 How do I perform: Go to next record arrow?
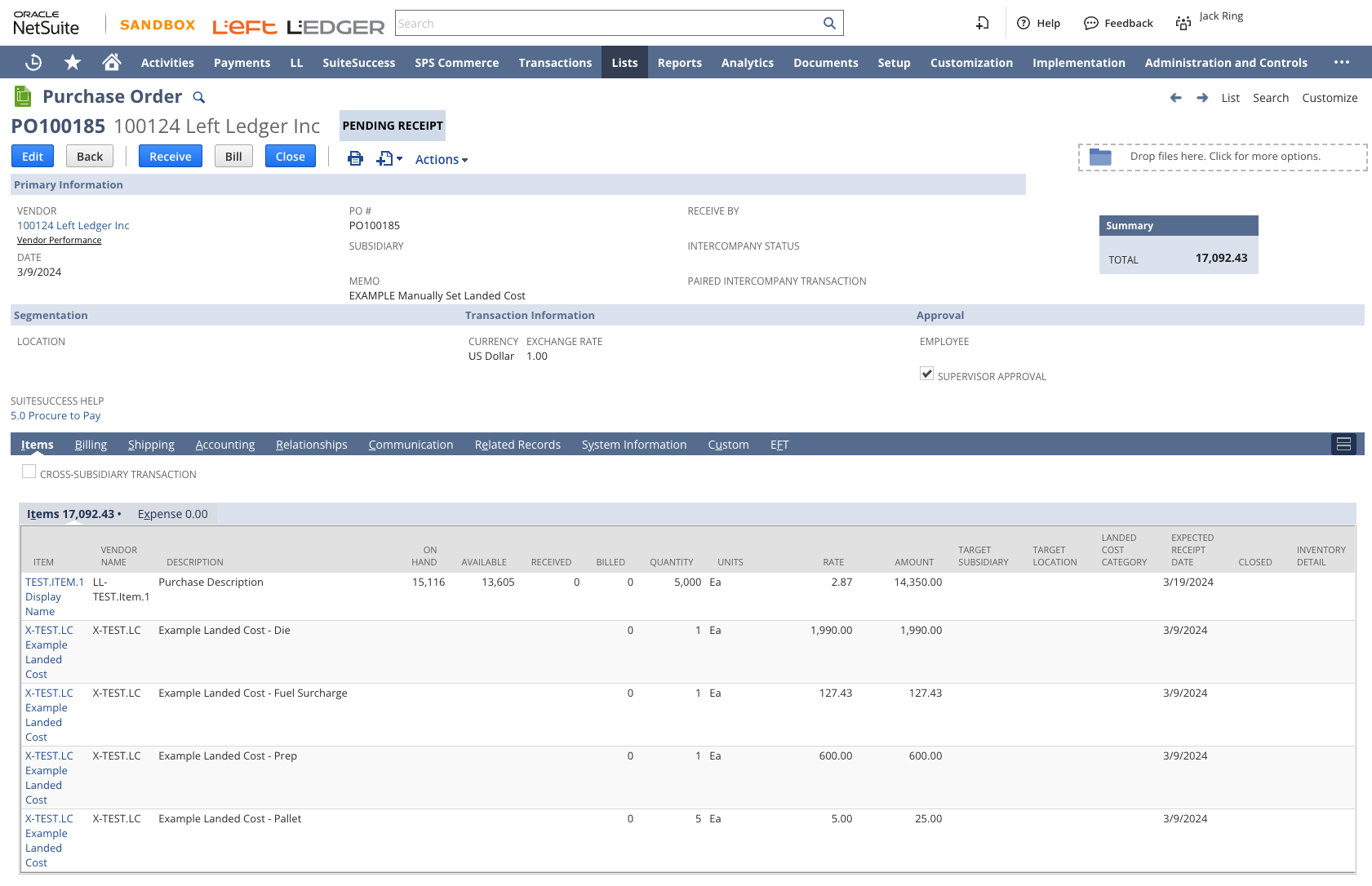coord(1202,97)
